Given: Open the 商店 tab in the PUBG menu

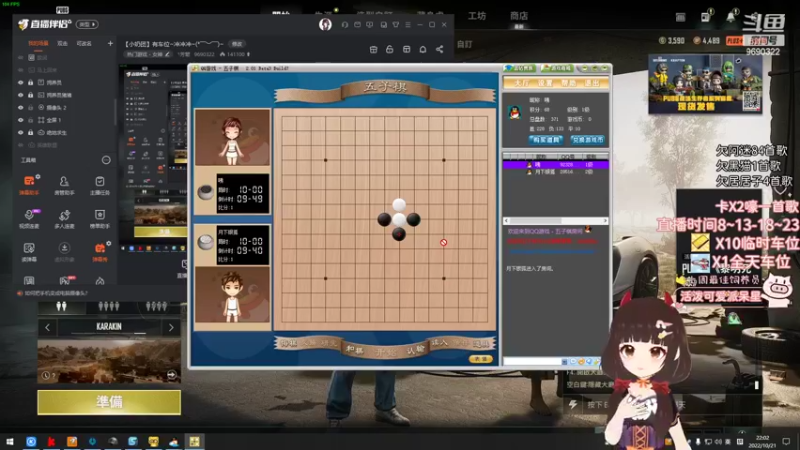Looking at the screenshot, I should tap(519, 16).
